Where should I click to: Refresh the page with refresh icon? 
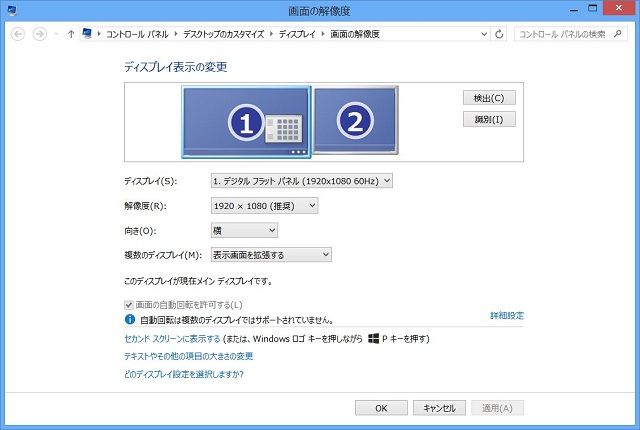499,34
